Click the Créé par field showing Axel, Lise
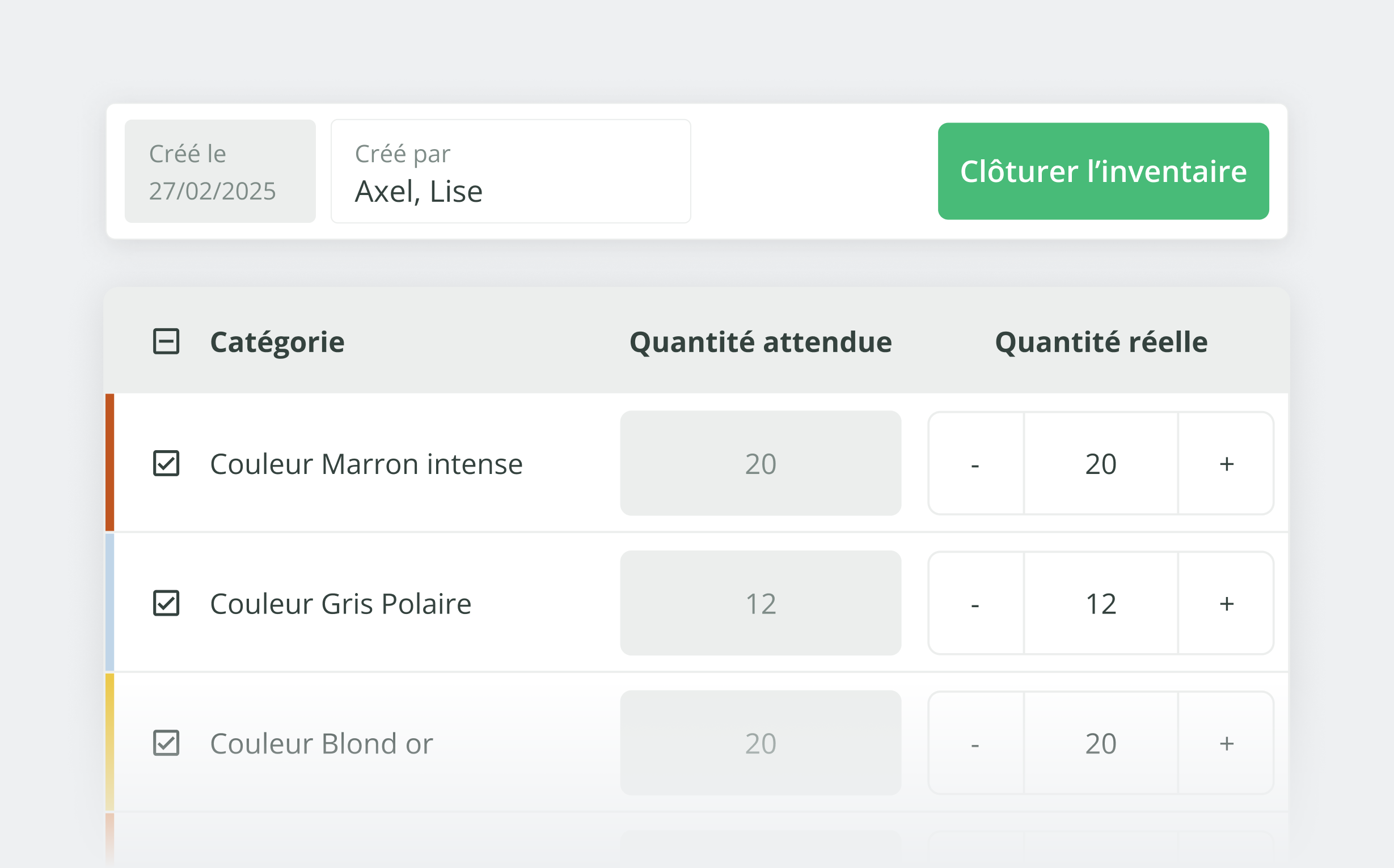 click(510, 171)
